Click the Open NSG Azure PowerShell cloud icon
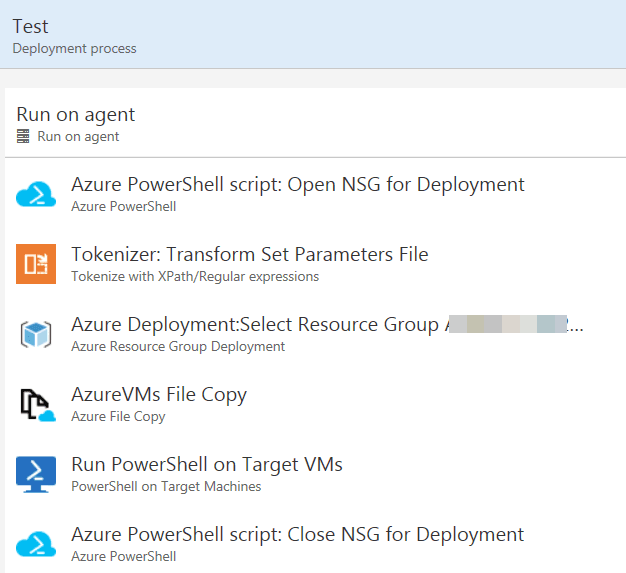Viewport: 626px width, 573px height. tap(36, 194)
